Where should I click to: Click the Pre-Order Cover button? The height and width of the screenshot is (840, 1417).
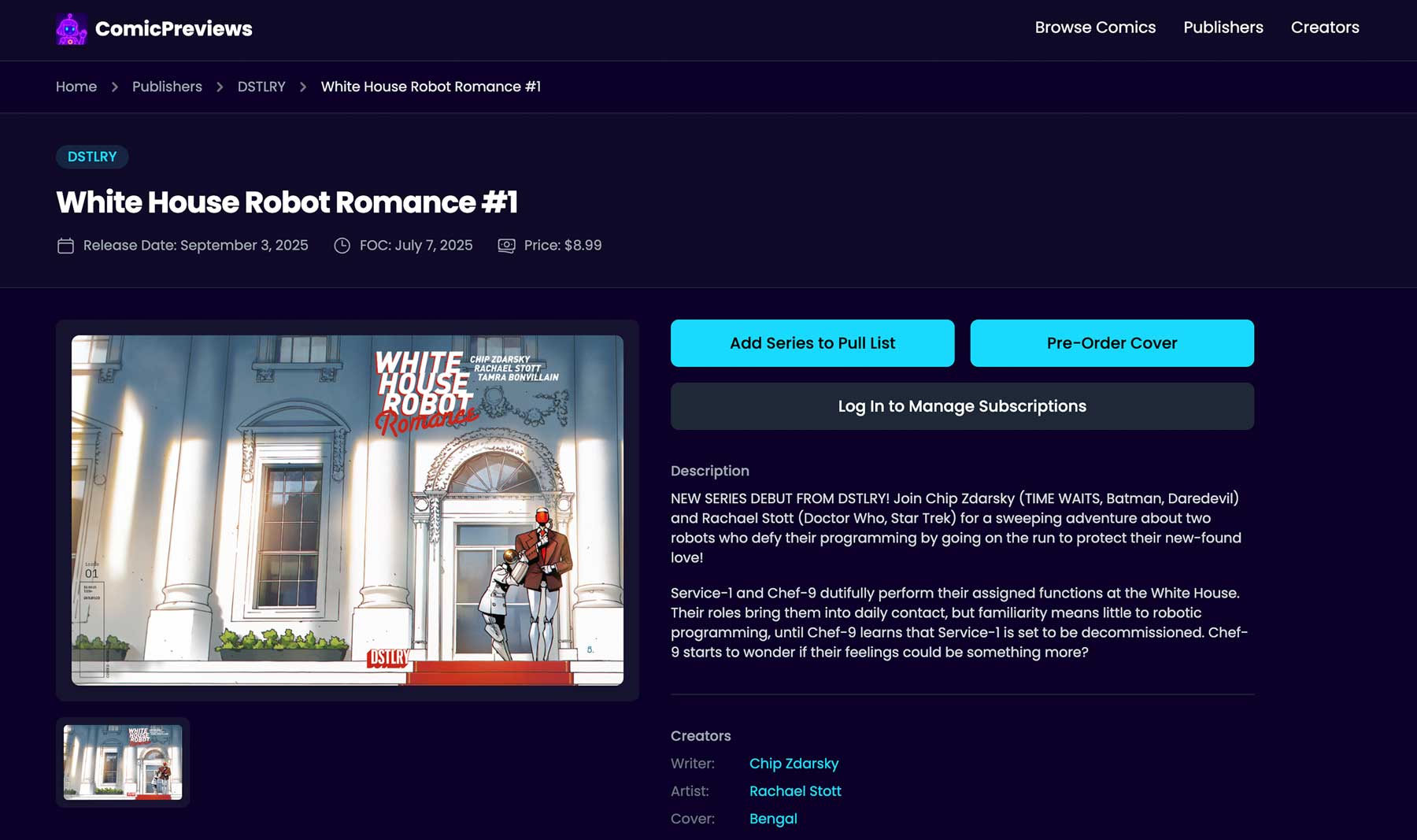point(1112,343)
